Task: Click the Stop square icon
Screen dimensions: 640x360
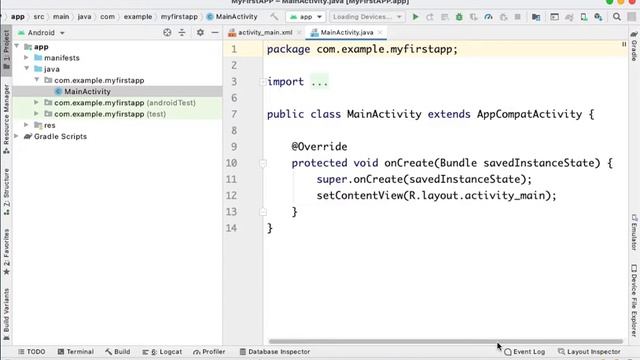Action: tap(518, 17)
